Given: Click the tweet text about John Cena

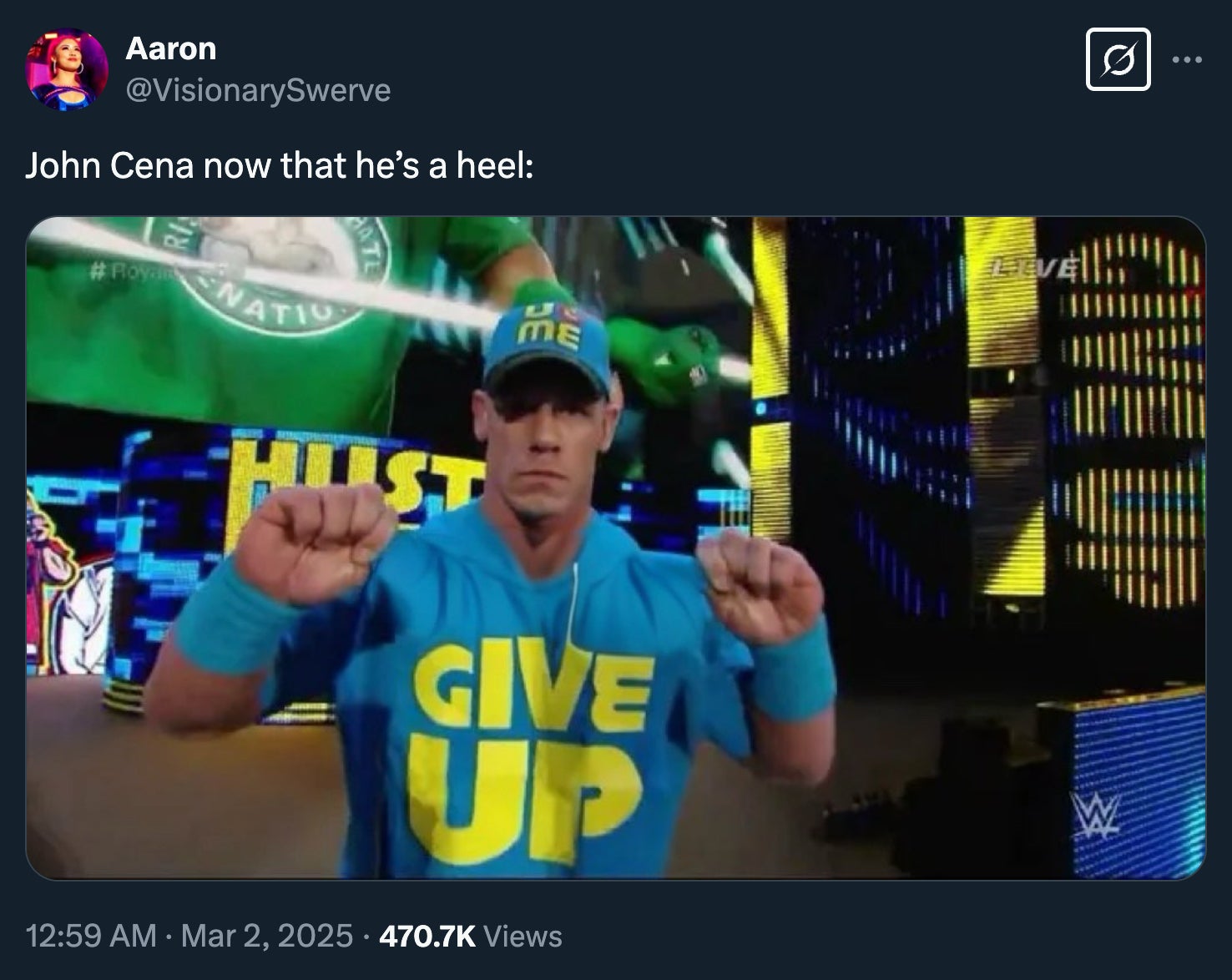Looking at the screenshot, I should click(279, 165).
